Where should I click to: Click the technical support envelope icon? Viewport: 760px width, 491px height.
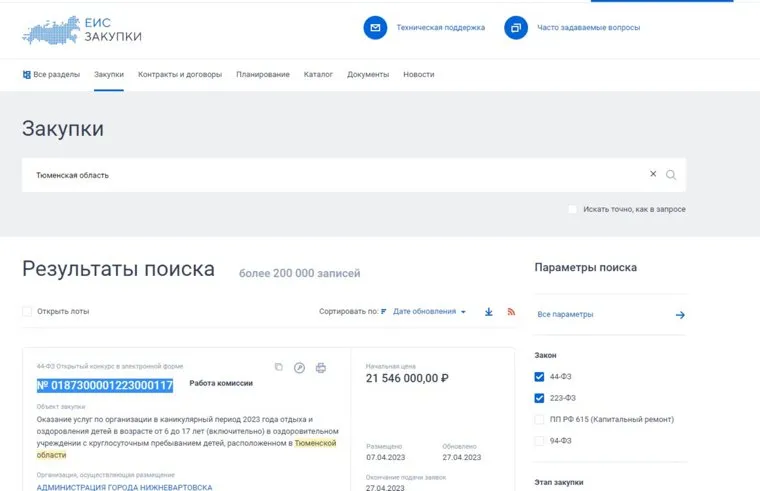375,28
